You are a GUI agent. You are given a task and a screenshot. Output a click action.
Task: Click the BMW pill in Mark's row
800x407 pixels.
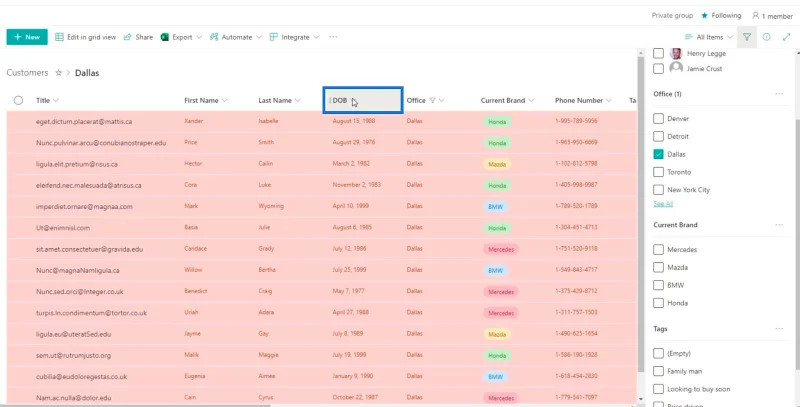(495, 207)
